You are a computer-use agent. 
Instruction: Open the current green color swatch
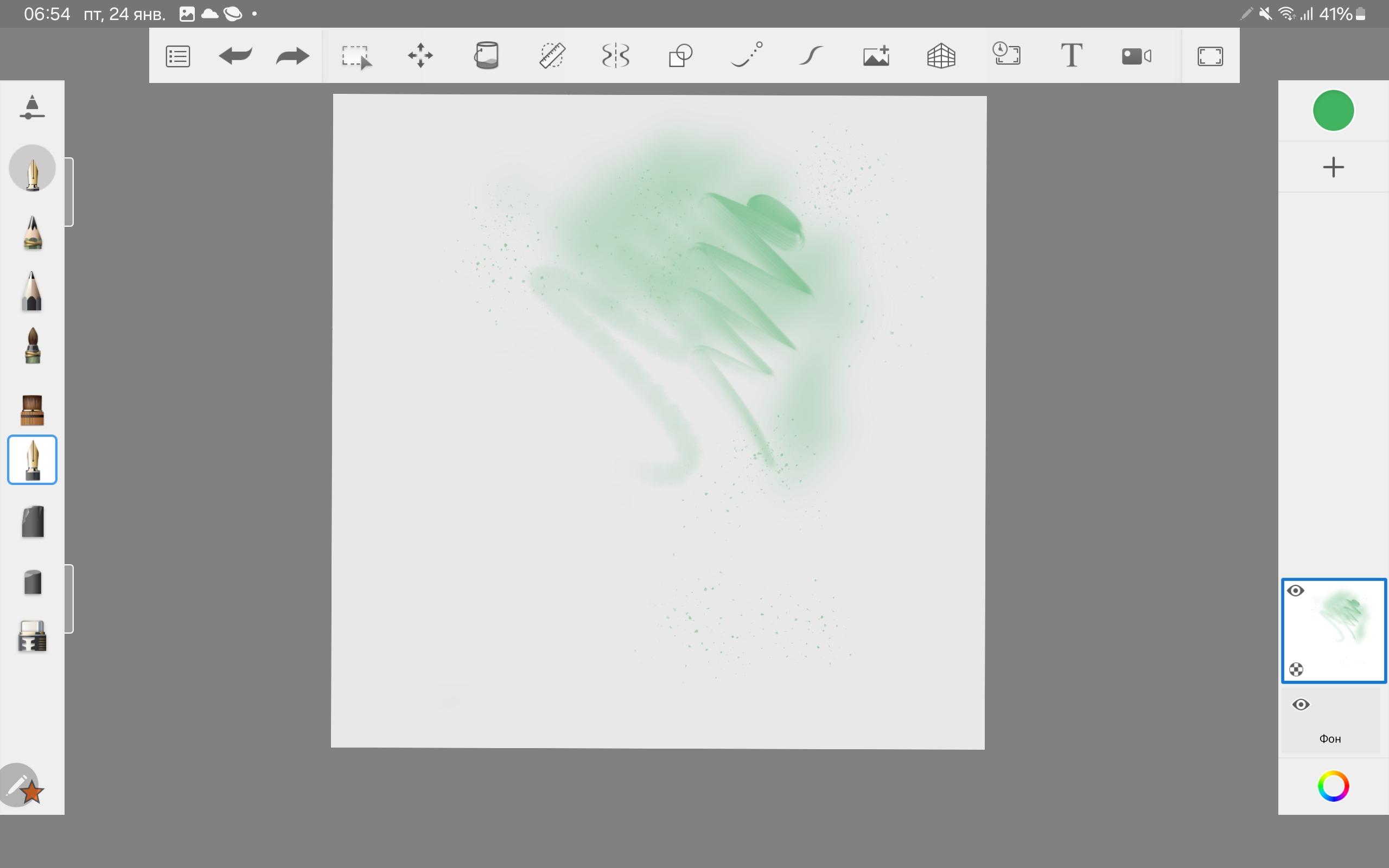click(1333, 111)
